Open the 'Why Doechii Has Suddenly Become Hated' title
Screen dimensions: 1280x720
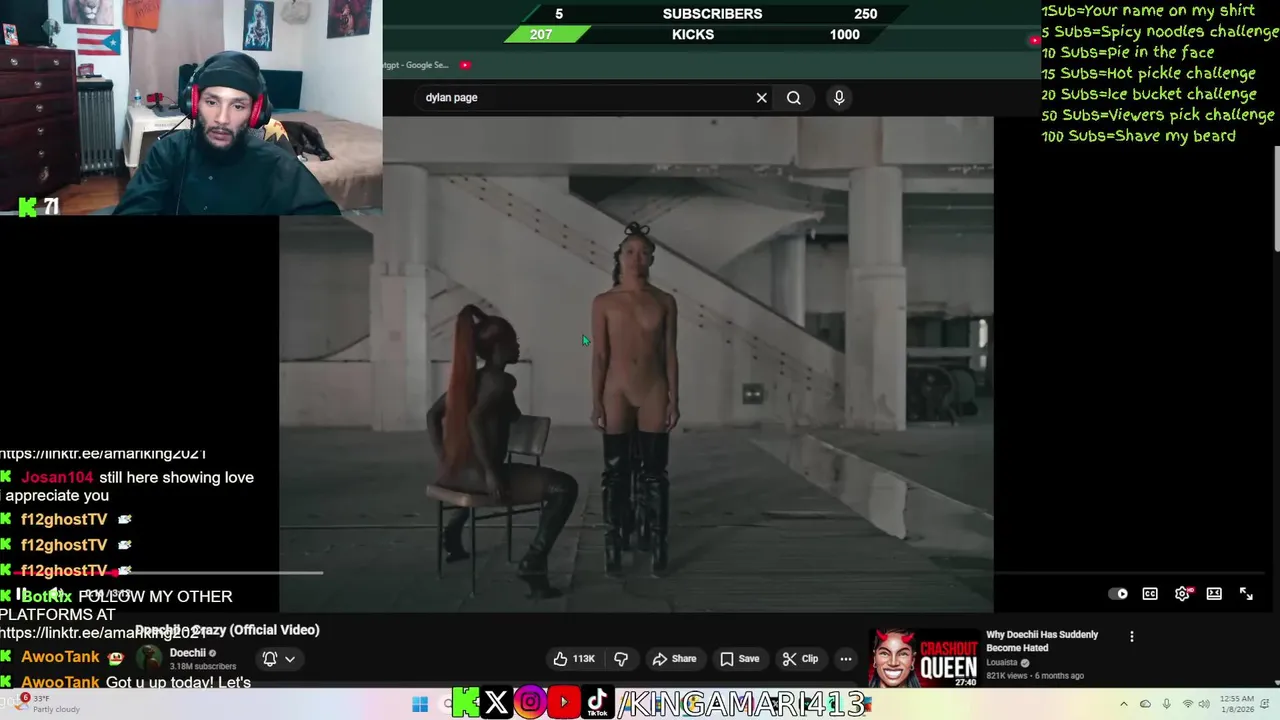[x=1042, y=641]
